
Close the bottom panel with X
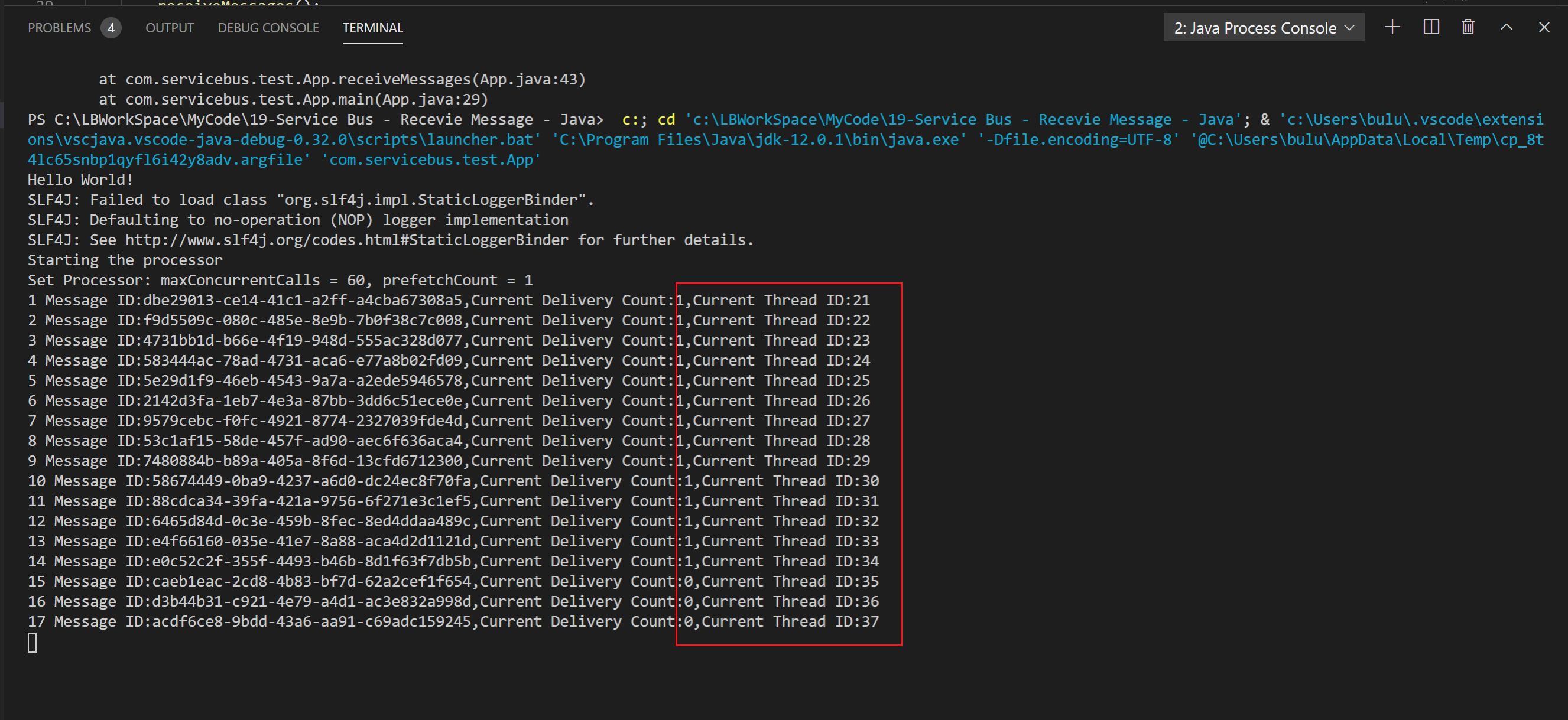click(x=1544, y=27)
